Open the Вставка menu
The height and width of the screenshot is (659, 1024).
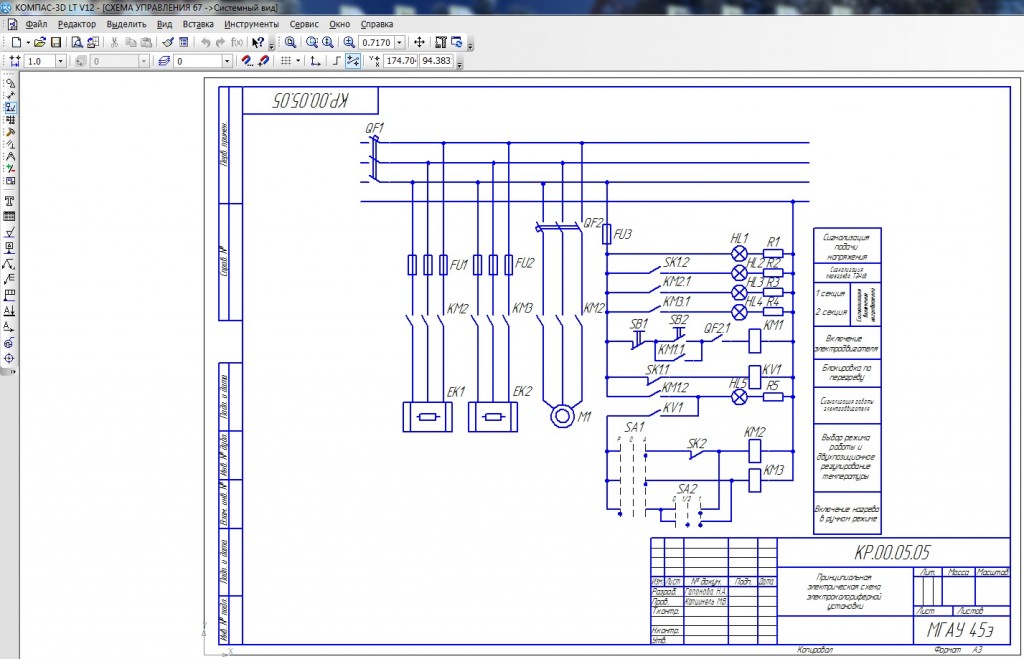198,24
